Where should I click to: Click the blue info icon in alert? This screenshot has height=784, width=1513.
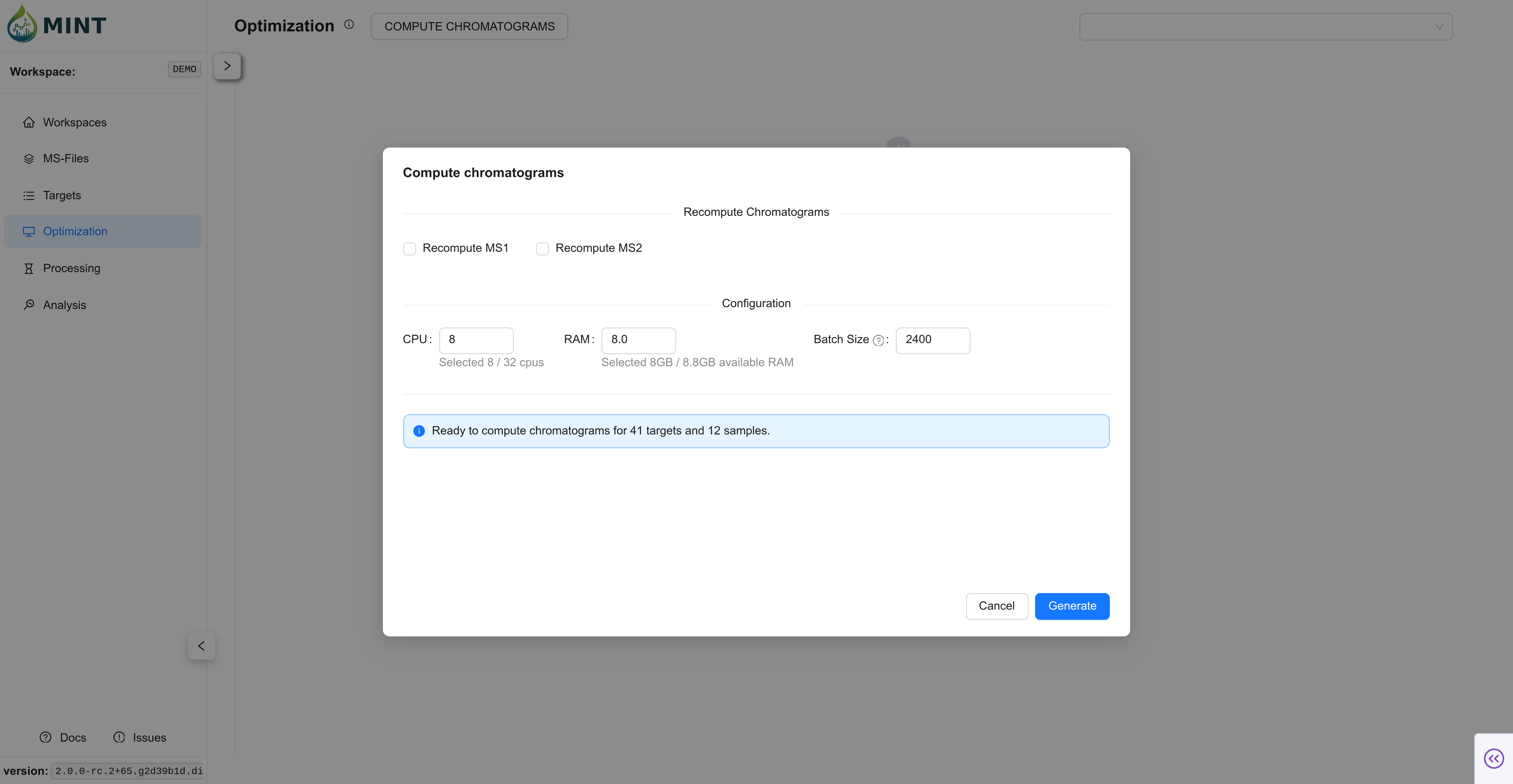pyautogui.click(x=419, y=431)
